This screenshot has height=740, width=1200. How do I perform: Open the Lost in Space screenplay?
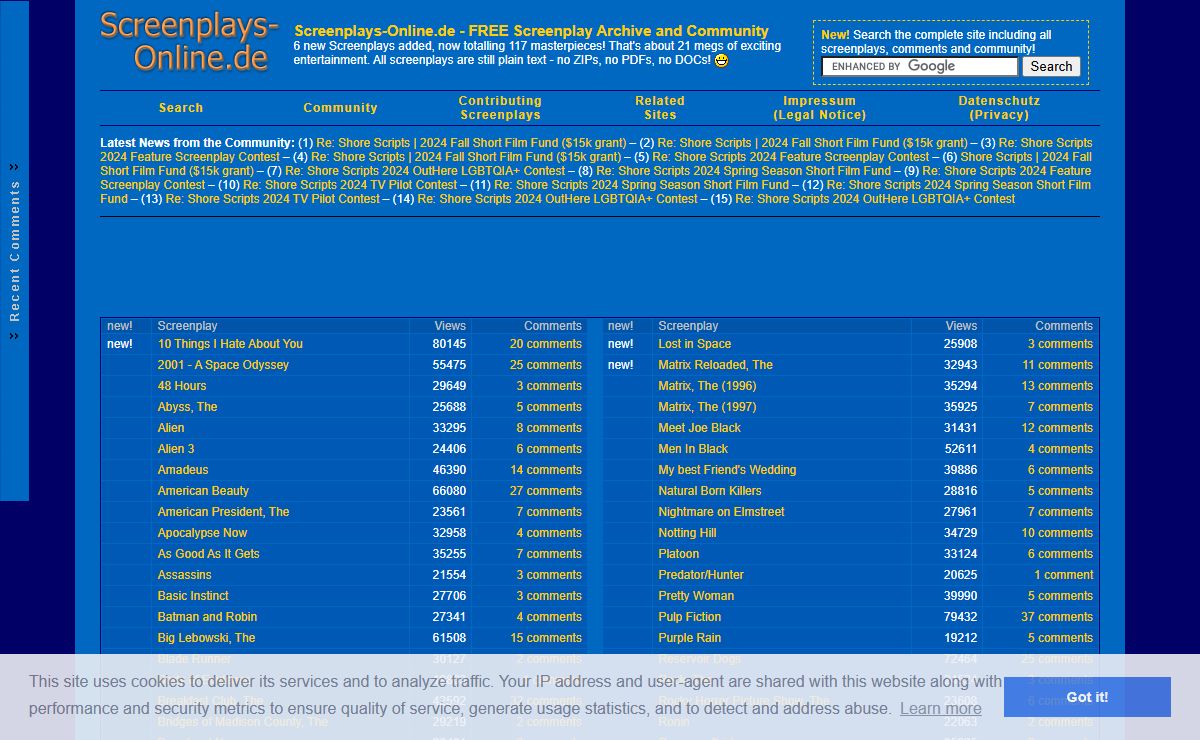click(694, 344)
